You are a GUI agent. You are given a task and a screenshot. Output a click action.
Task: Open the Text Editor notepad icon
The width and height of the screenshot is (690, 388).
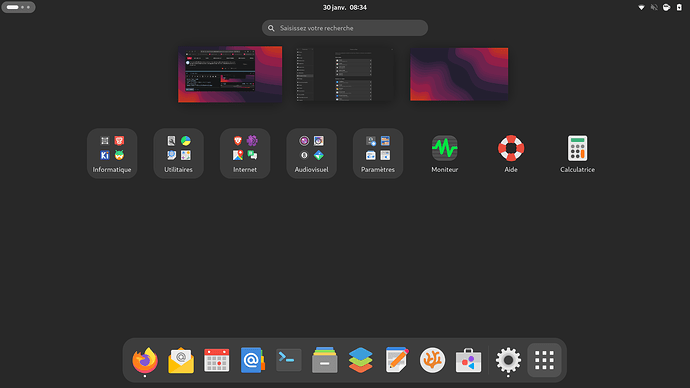[396, 360]
